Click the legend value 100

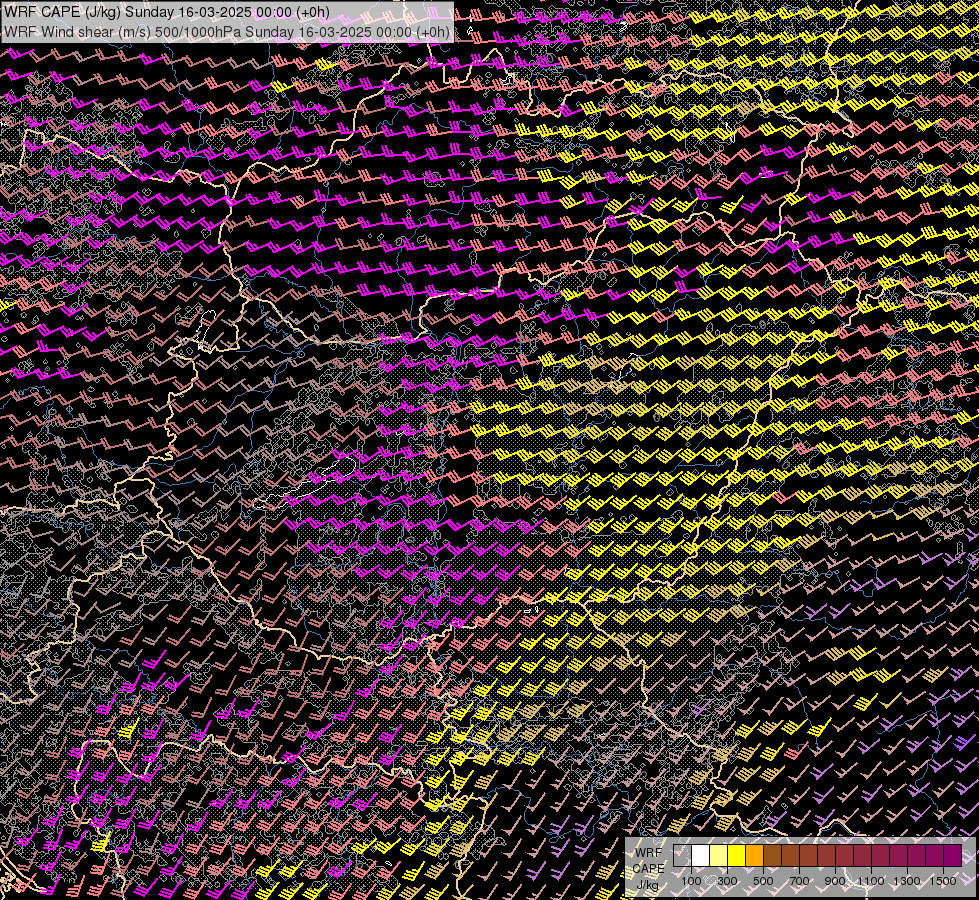(691, 881)
